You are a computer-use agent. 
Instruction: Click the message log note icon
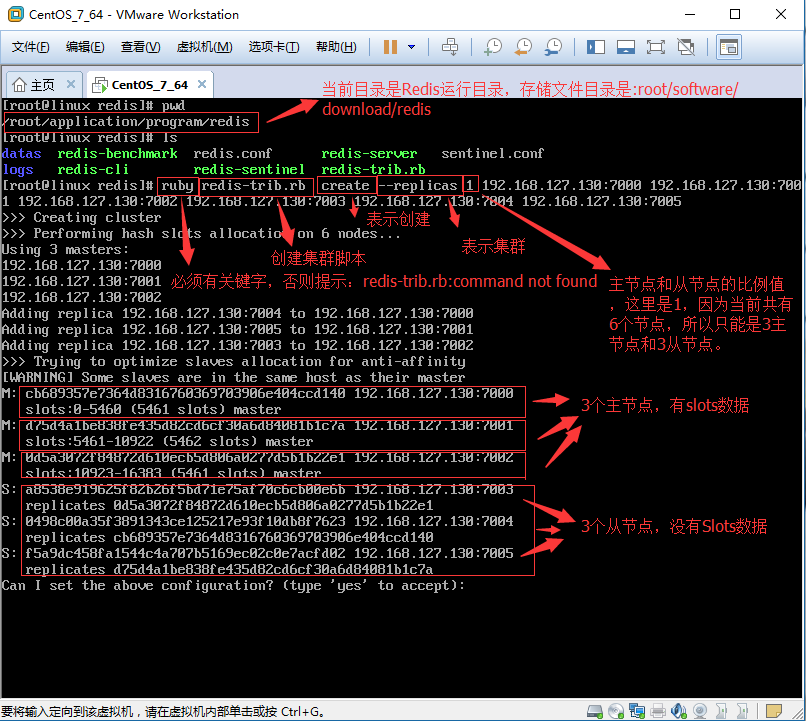(x=774, y=711)
